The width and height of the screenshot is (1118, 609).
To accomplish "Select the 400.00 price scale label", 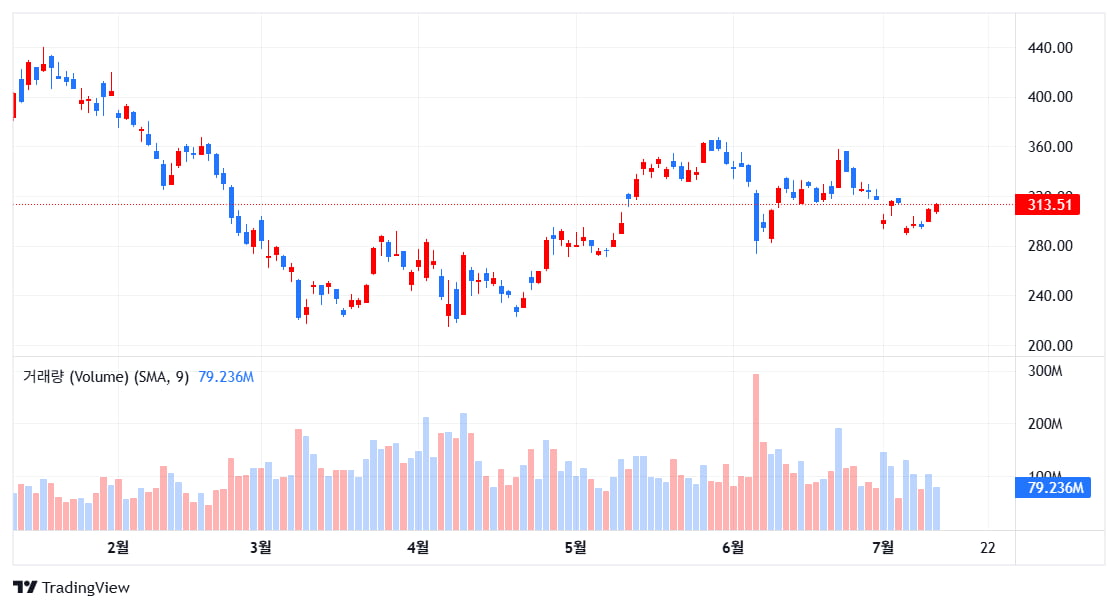I will coord(1050,97).
